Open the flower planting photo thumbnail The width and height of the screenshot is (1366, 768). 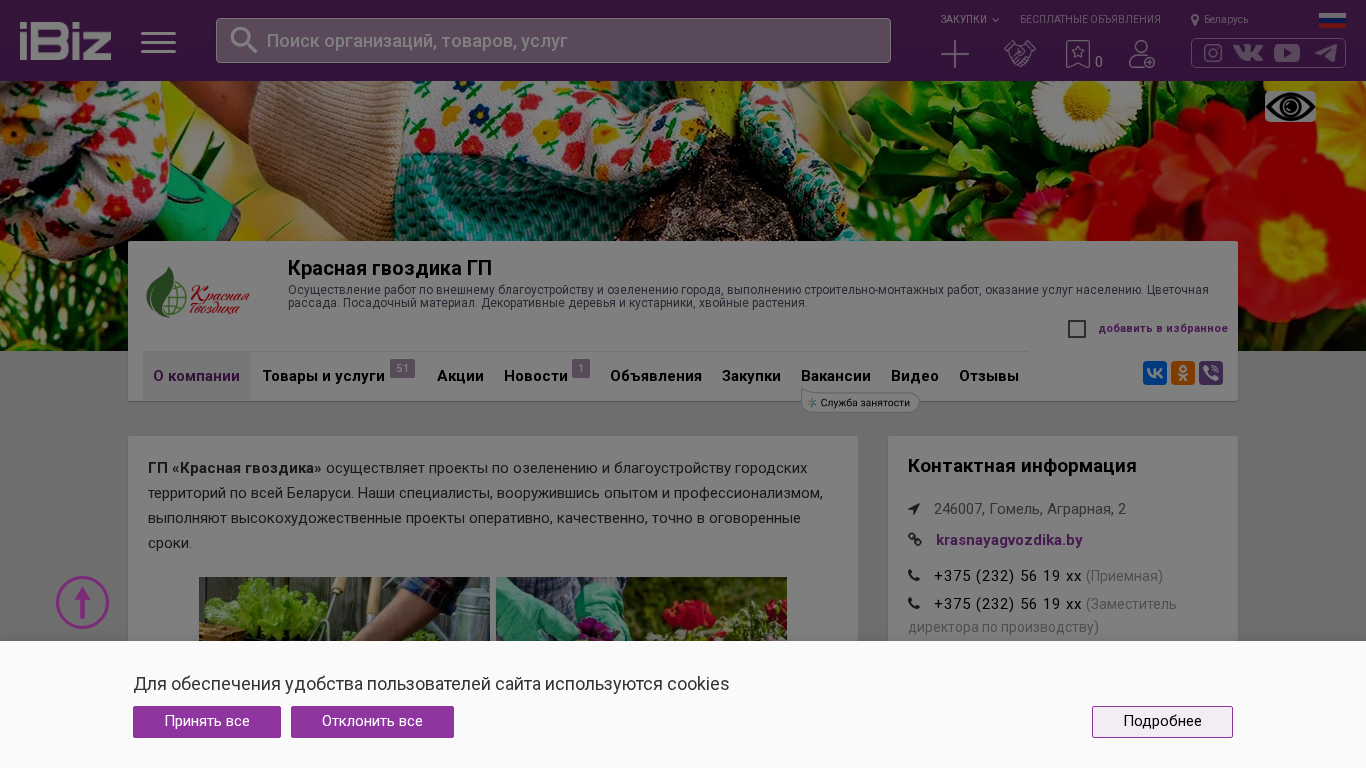point(641,609)
